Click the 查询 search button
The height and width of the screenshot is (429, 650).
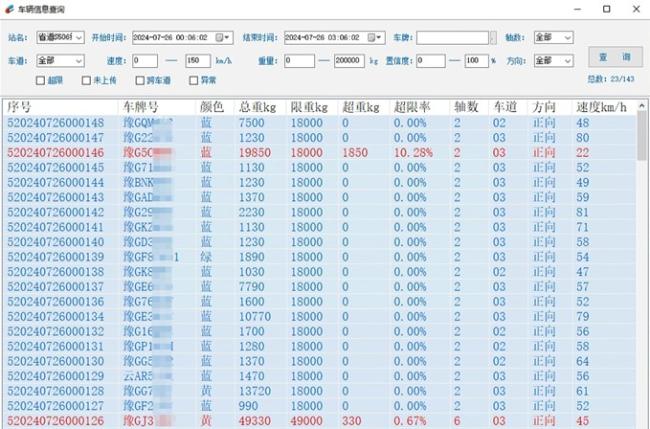[614, 56]
